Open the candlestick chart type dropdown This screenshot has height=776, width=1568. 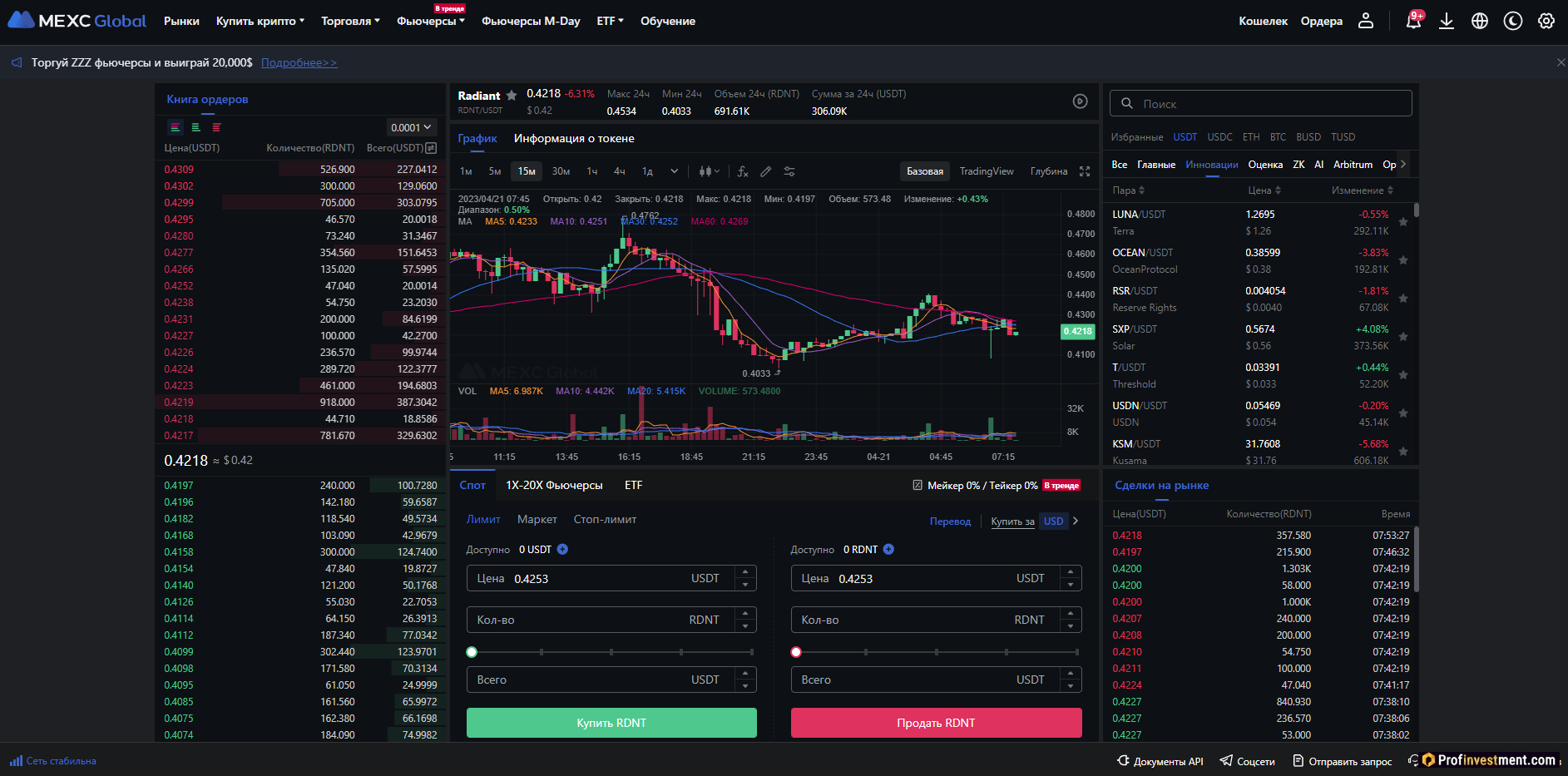[709, 171]
